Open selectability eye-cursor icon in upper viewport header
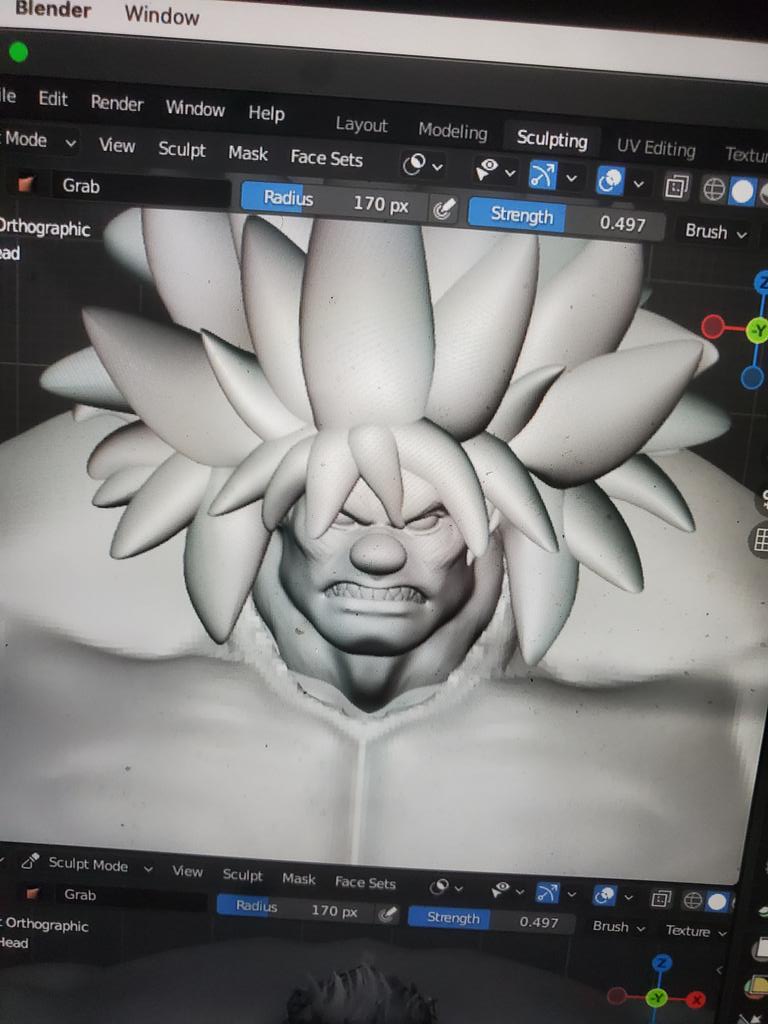The image size is (768, 1024). [x=487, y=169]
